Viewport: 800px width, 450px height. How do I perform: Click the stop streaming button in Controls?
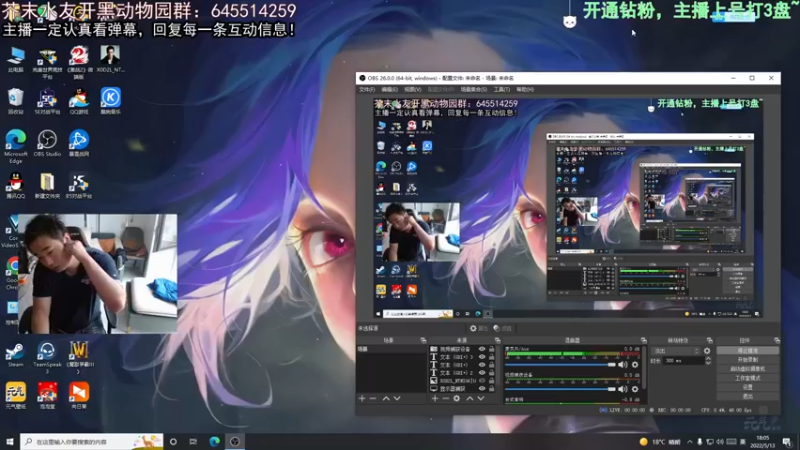point(747,351)
